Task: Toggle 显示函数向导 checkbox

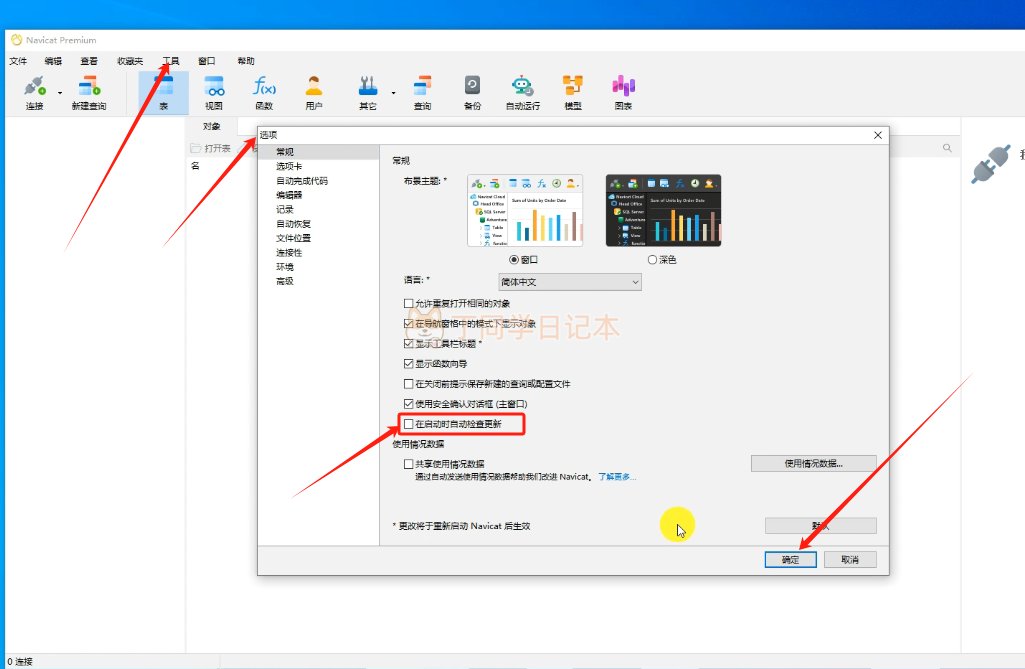Action: [x=409, y=364]
